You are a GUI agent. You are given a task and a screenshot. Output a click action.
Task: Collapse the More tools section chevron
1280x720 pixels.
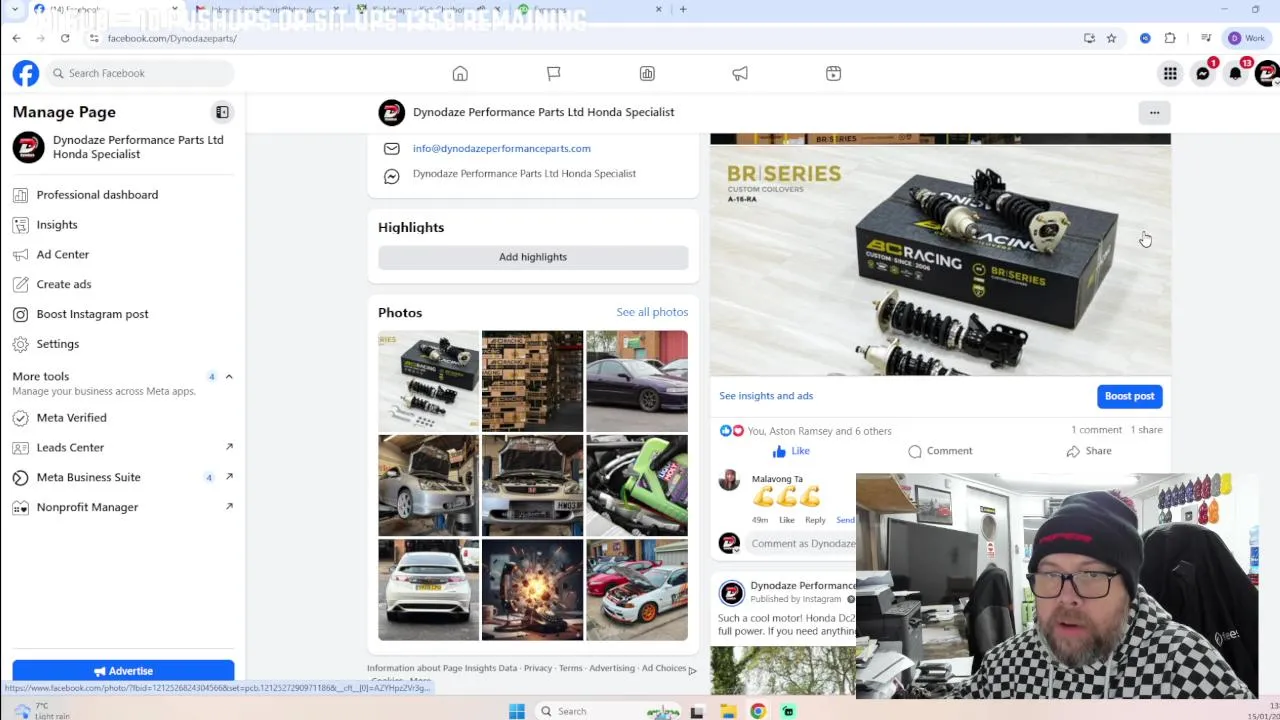pos(229,377)
